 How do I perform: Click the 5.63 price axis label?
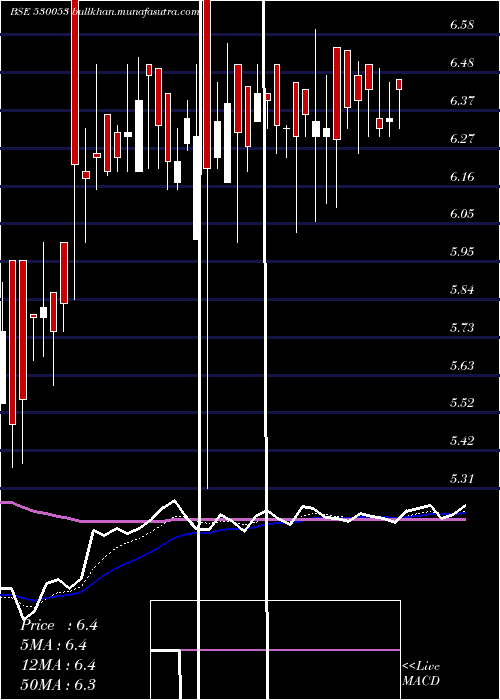[461, 366]
